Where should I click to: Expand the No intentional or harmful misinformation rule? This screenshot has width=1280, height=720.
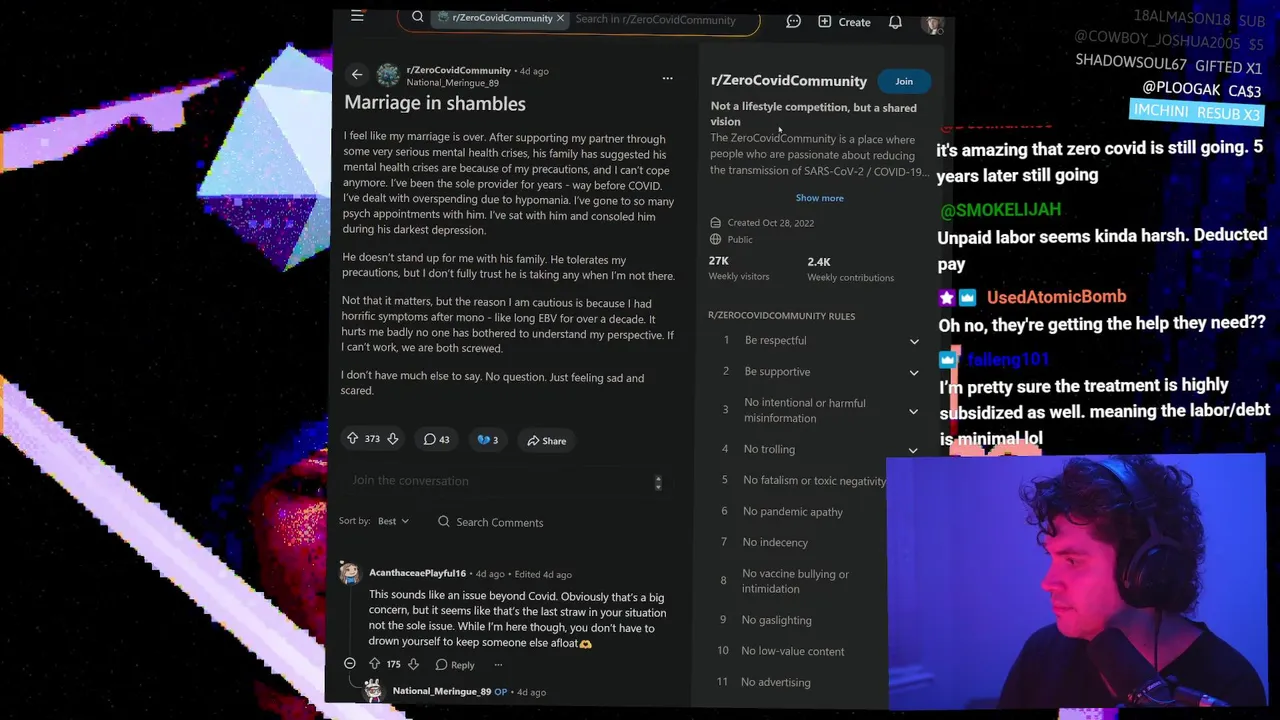click(x=818, y=411)
